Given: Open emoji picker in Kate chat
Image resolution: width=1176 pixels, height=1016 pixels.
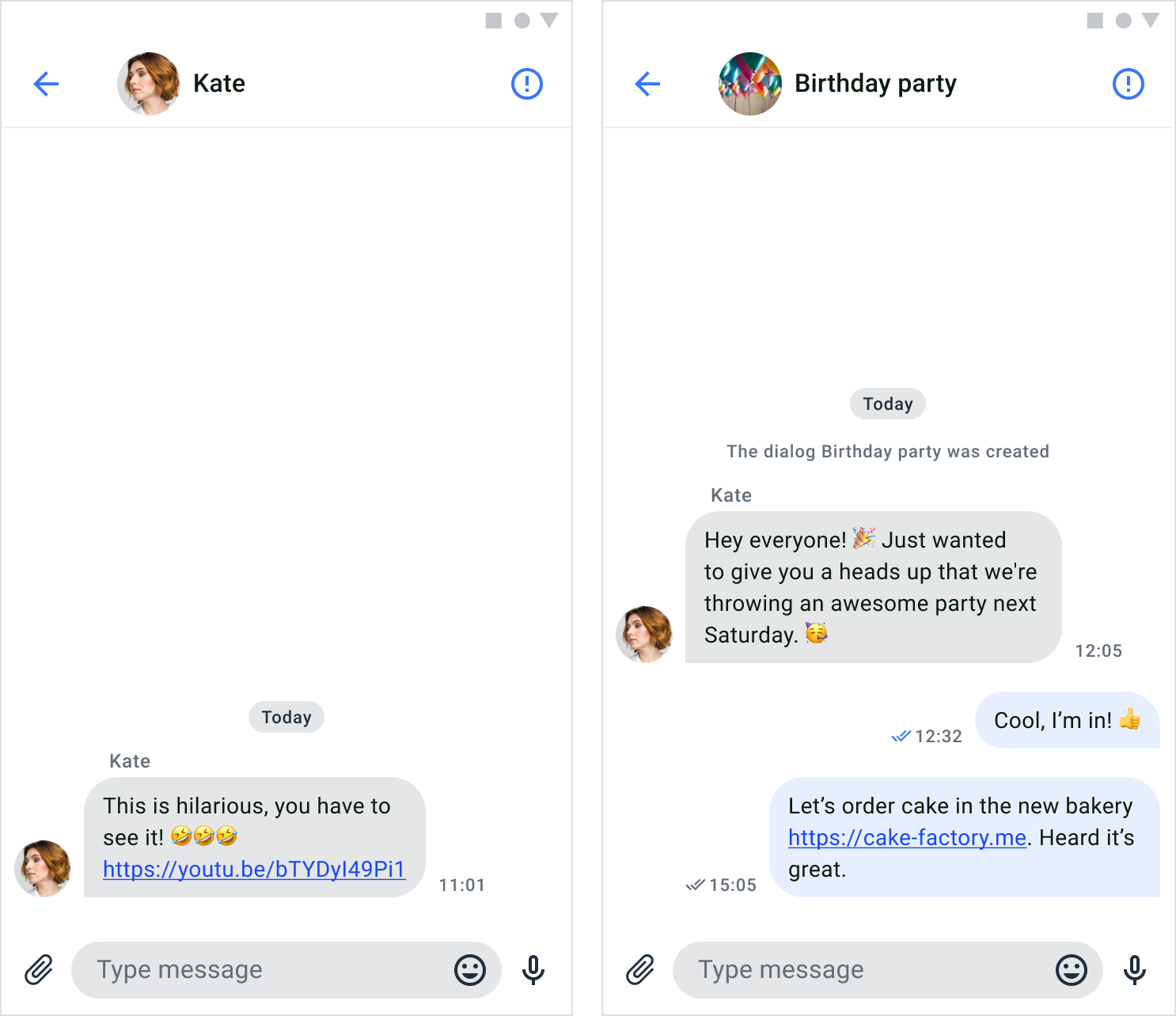Looking at the screenshot, I should [470, 969].
